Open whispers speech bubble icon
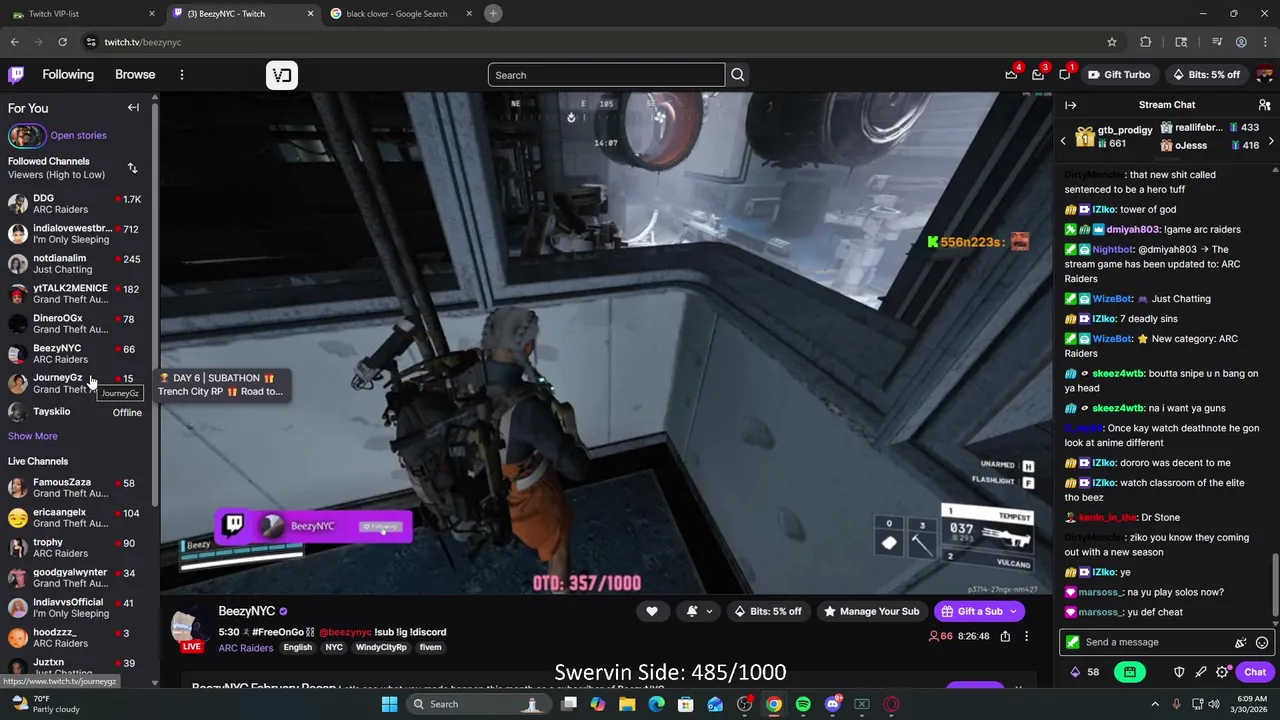Screen dimensions: 1280x720 (x=1065, y=75)
